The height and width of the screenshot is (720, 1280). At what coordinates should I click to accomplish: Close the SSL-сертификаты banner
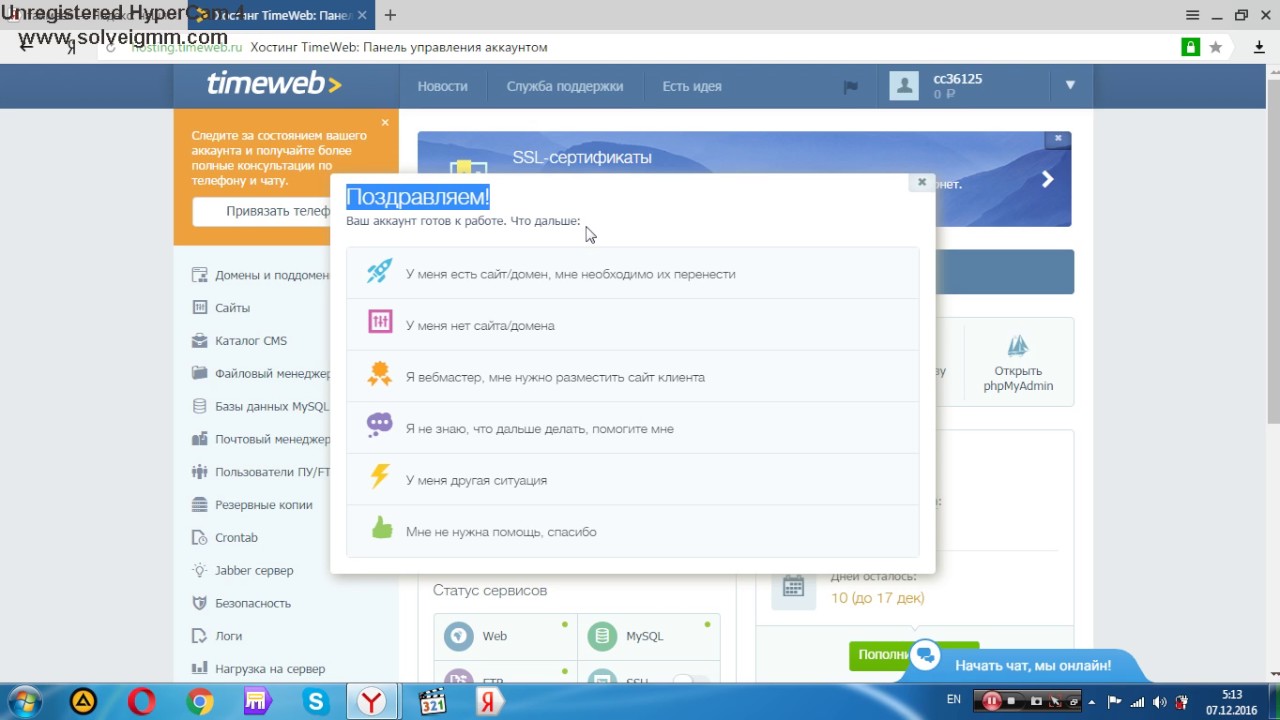pyautogui.click(x=1058, y=139)
